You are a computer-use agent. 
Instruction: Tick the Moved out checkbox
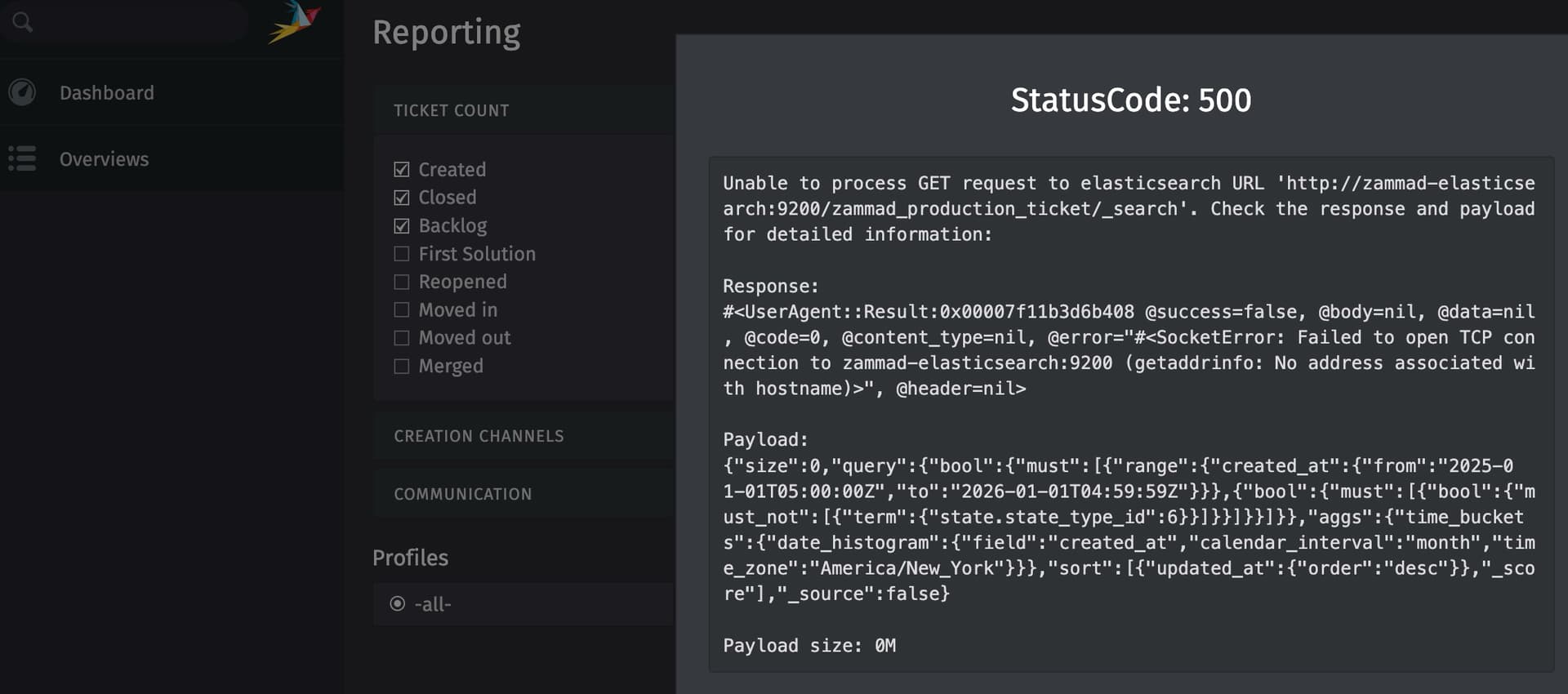point(401,338)
